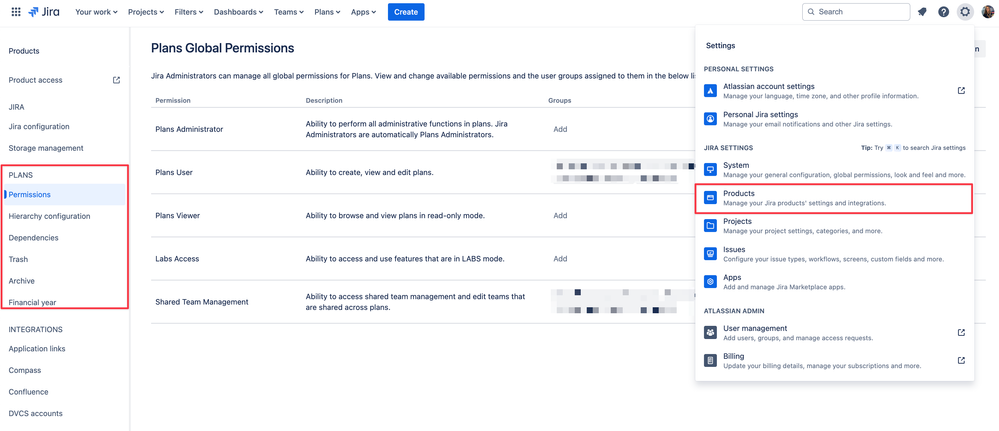Open Apps settings menu item
999x431 pixels.
coord(835,282)
